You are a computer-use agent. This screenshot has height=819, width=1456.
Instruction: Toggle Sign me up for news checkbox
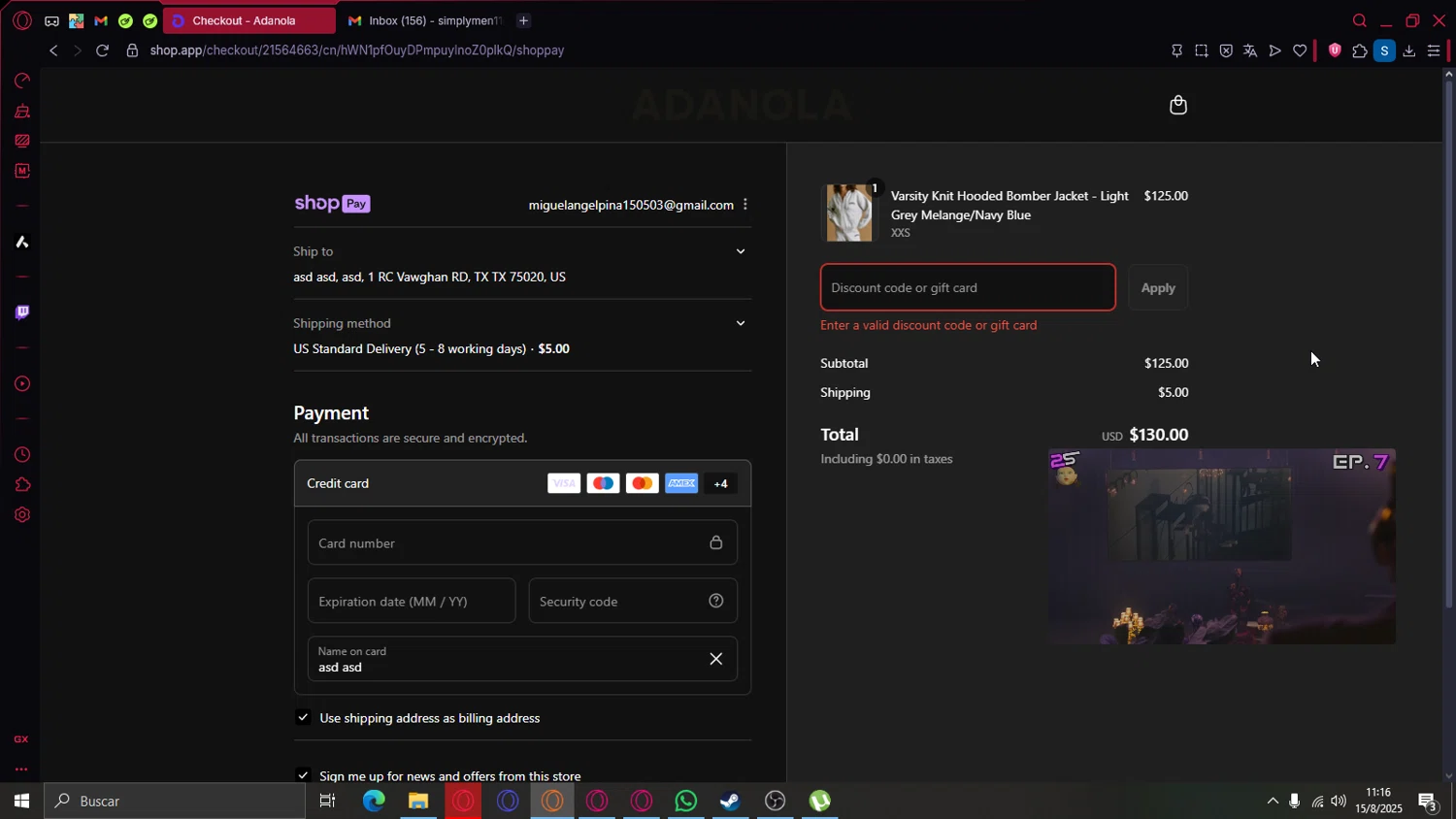[303, 775]
